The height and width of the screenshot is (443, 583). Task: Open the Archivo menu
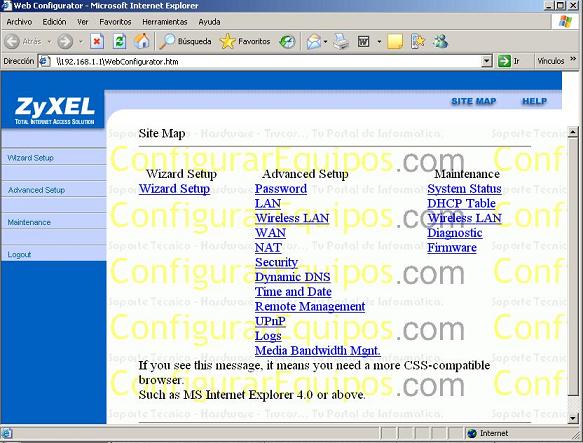point(19,22)
